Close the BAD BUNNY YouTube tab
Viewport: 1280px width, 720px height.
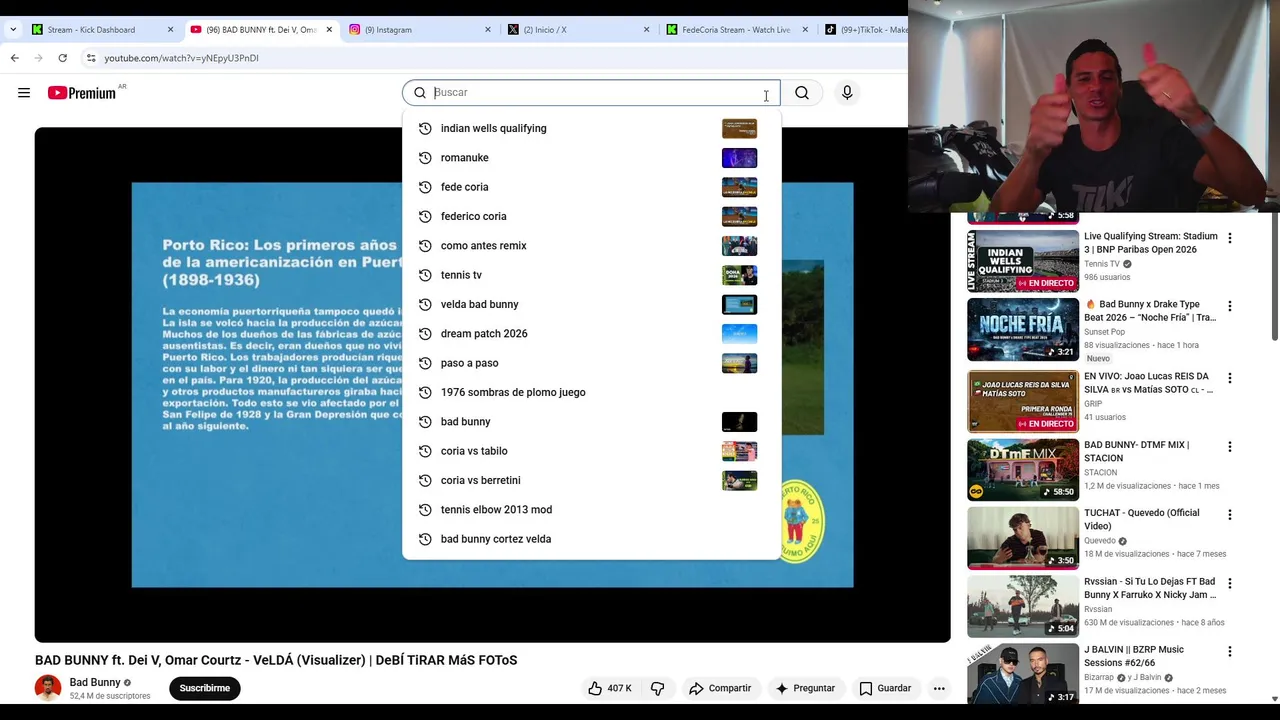click(x=329, y=30)
